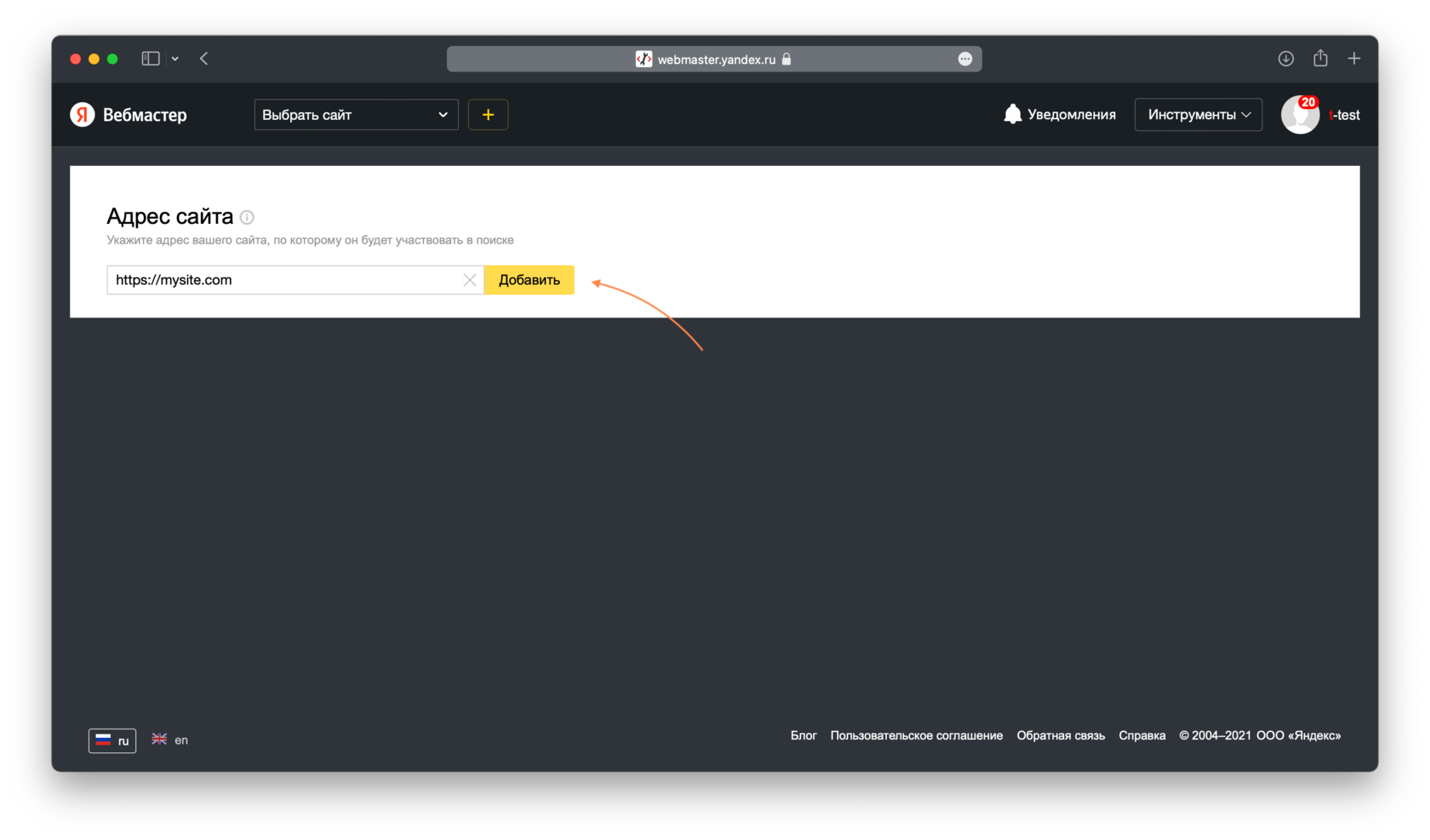
Task: Open Уведомления bell notifications
Action: pos(1060,114)
